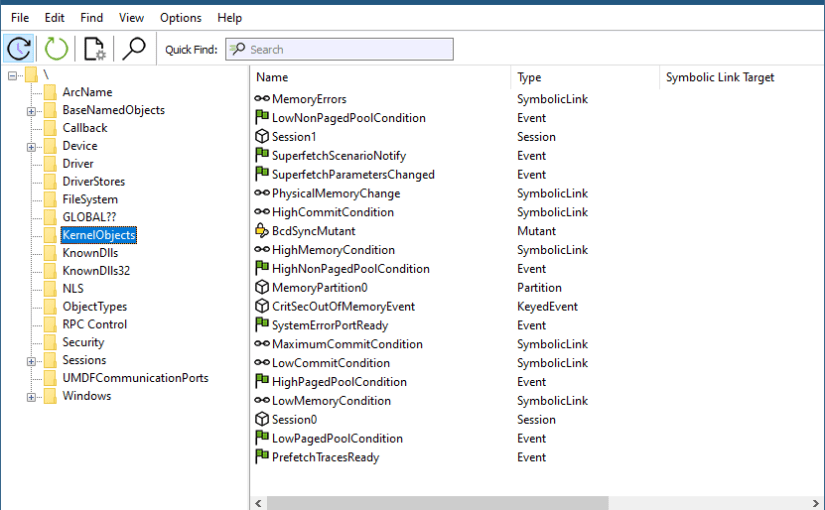Click the LowCommitCondition link icon

tap(262, 363)
